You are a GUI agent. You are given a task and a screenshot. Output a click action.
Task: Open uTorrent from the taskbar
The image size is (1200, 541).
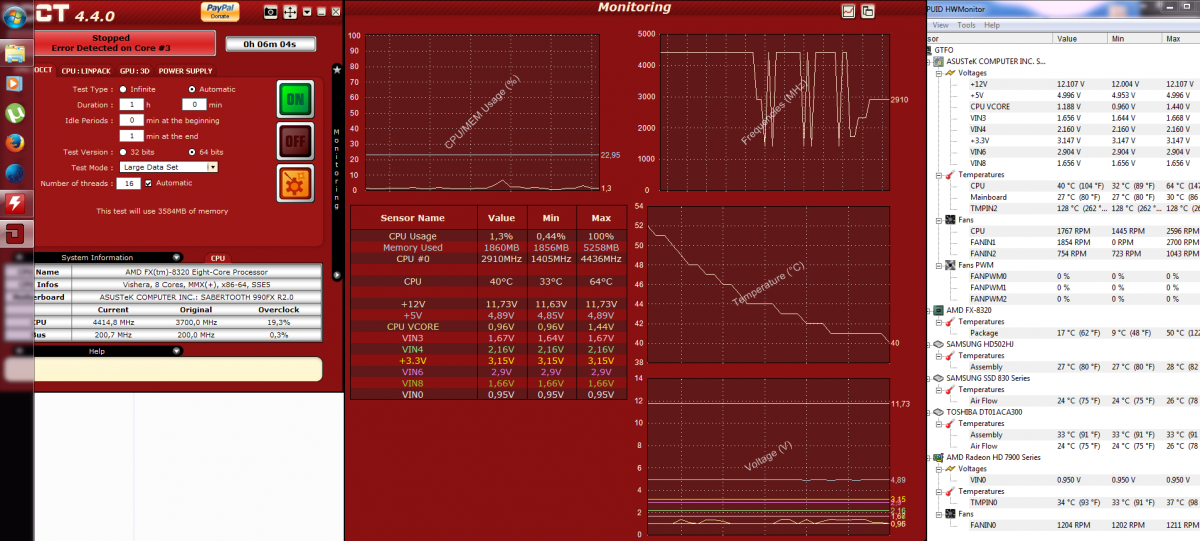tap(14, 113)
